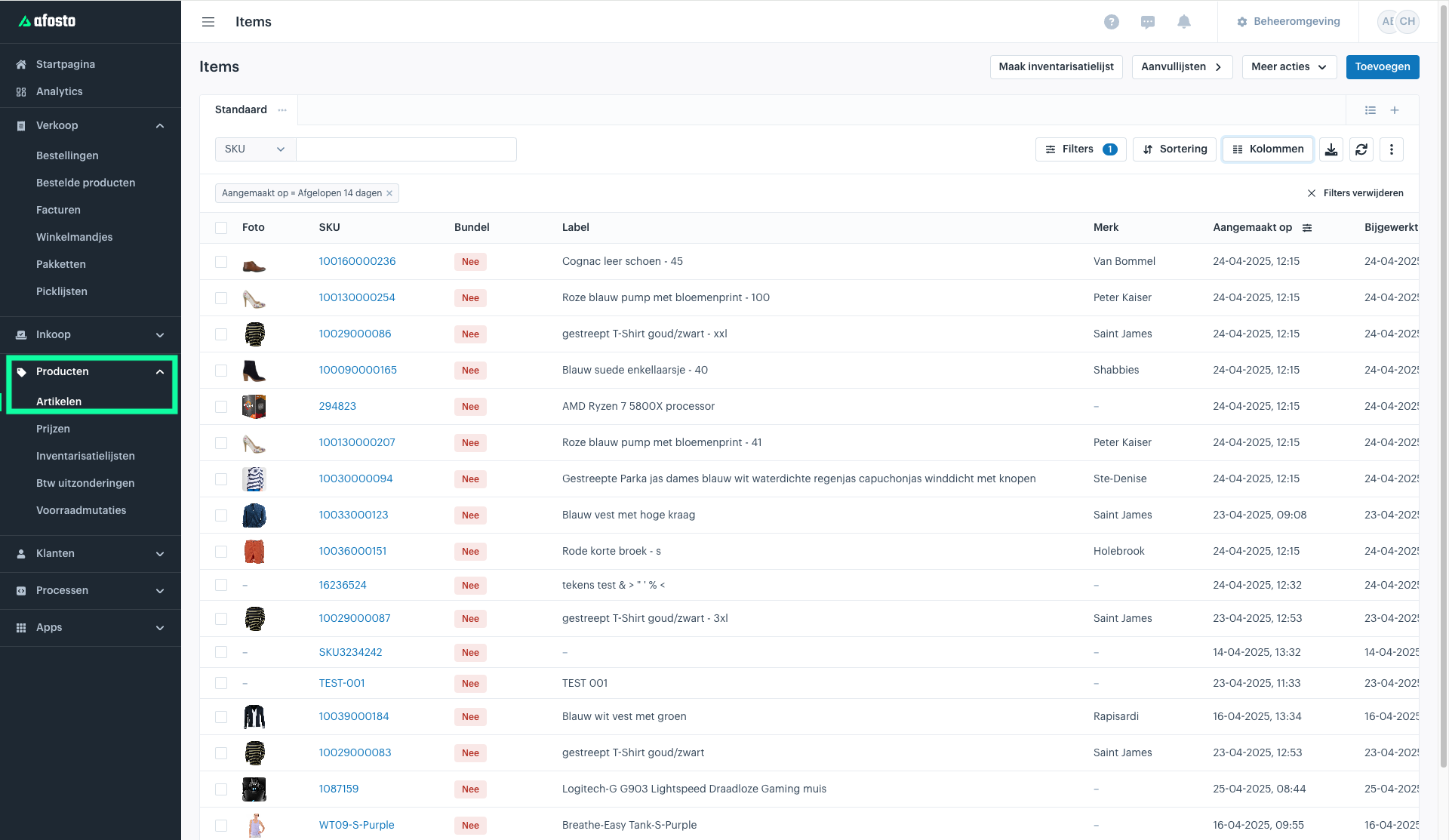Click the Analytics dashboard icon
The image size is (1449, 840).
coord(21,91)
